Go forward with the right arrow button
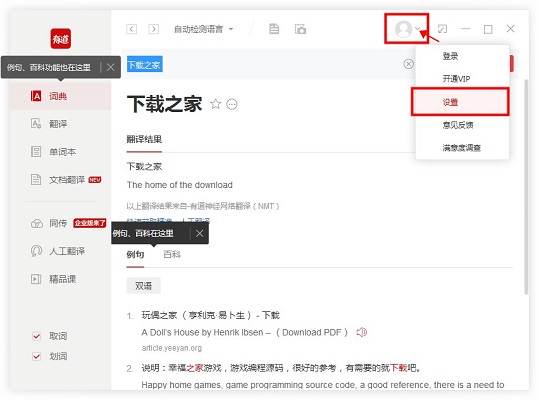The image size is (539, 400). click(154, 29)
